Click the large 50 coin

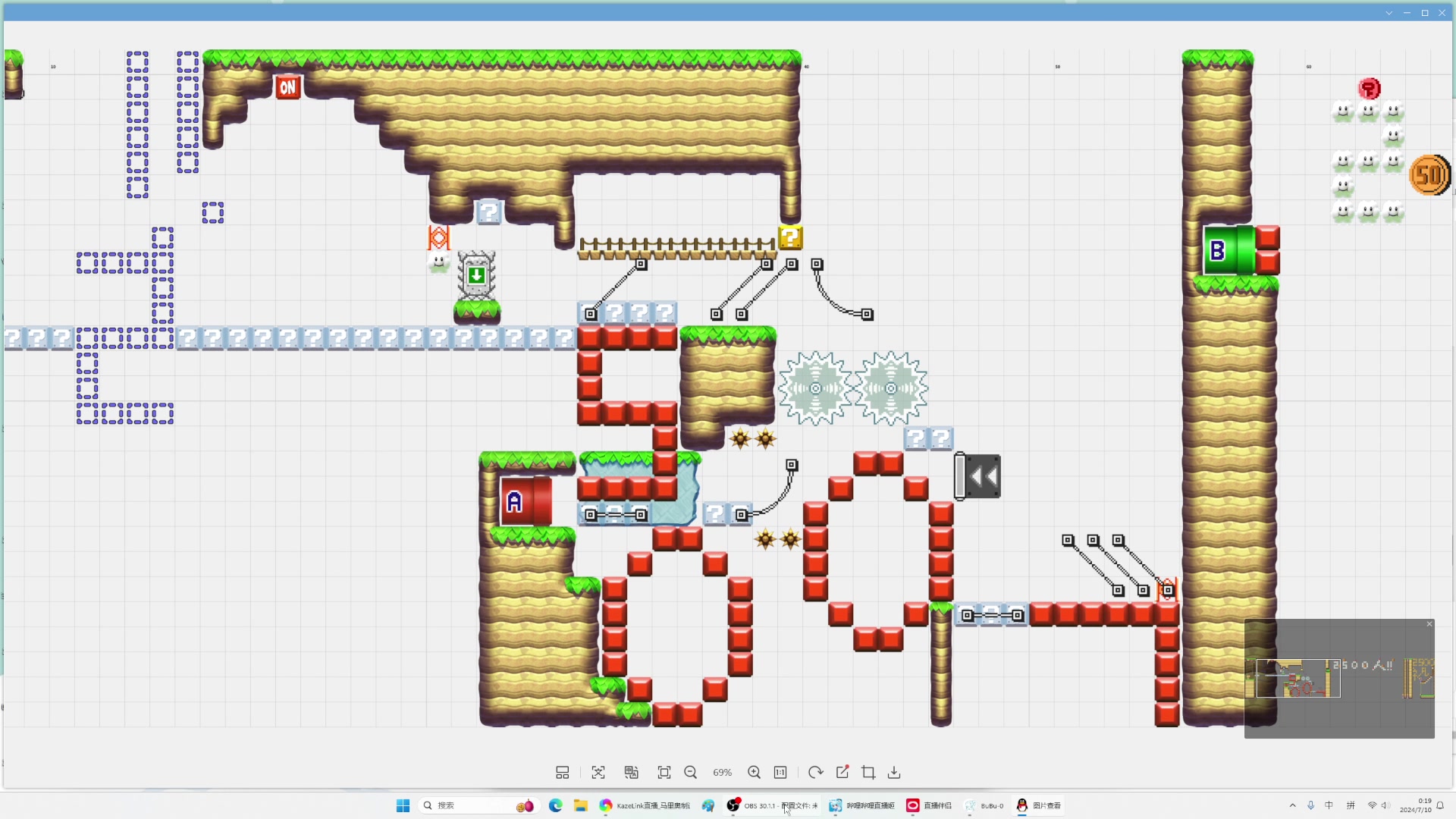1430,175
